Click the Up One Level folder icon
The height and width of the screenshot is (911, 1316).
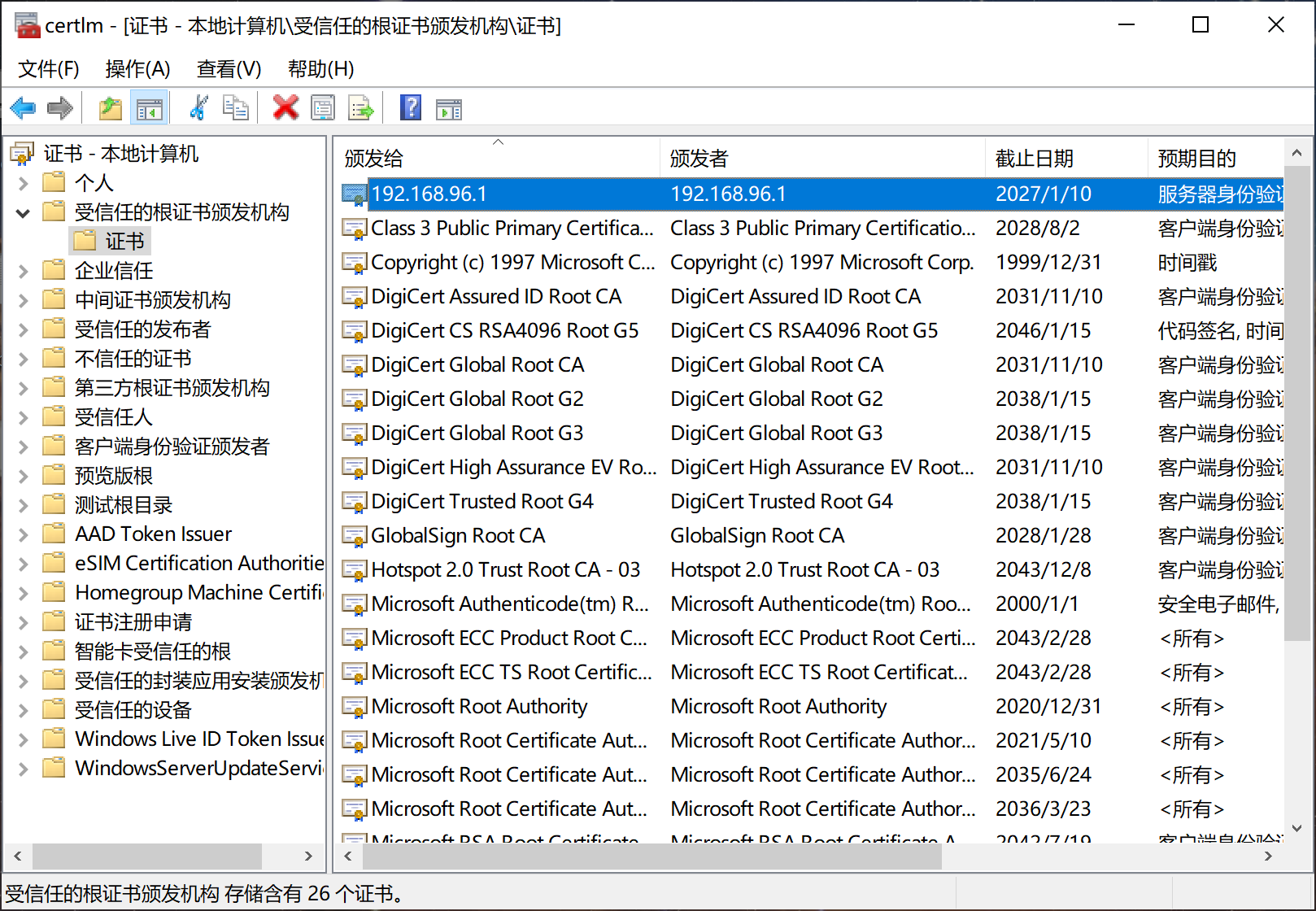110,108
